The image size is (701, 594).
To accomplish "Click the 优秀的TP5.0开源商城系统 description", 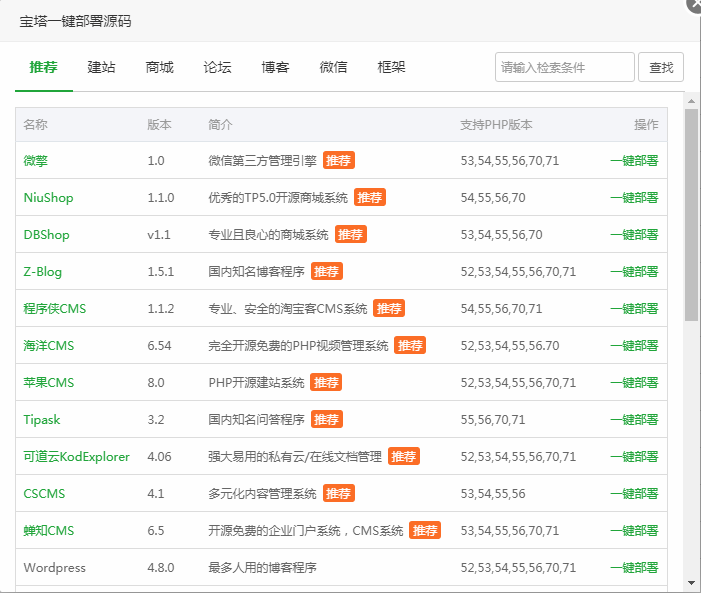I will point(278,198).
